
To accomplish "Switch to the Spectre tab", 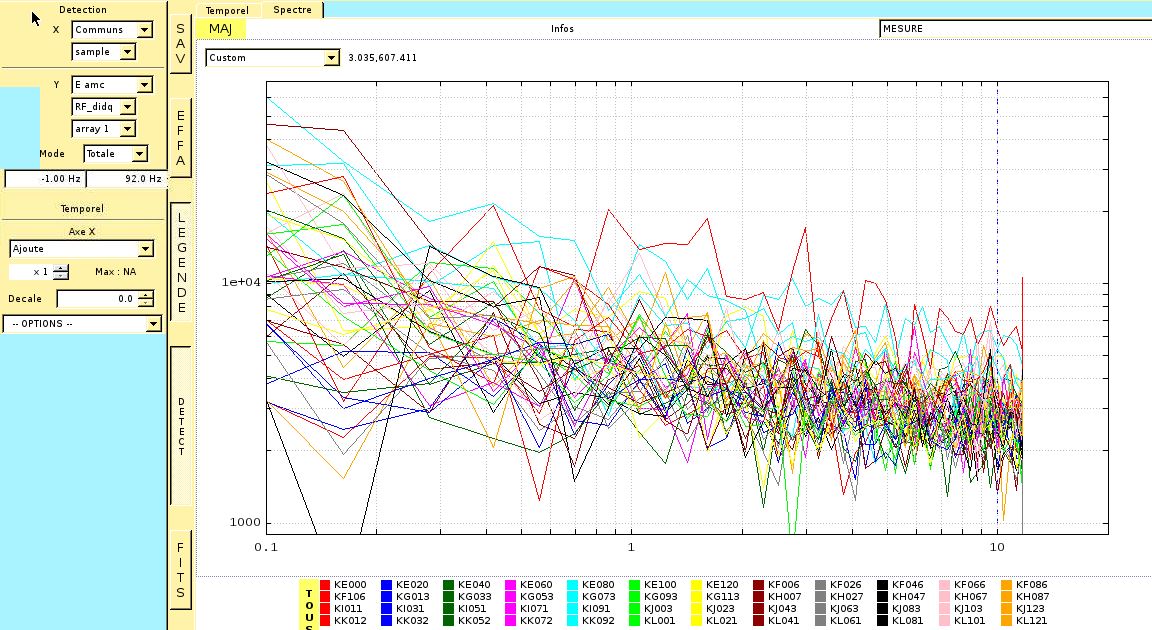I will 292,10.
